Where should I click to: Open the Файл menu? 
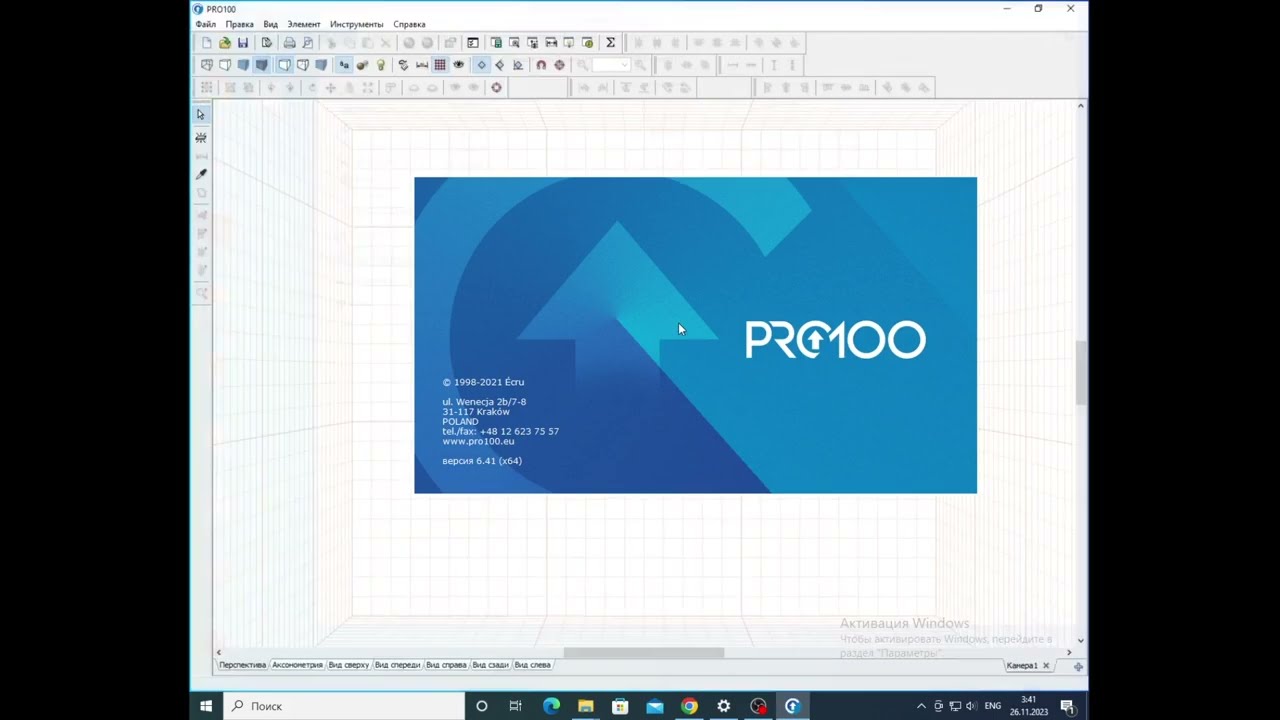205,24
